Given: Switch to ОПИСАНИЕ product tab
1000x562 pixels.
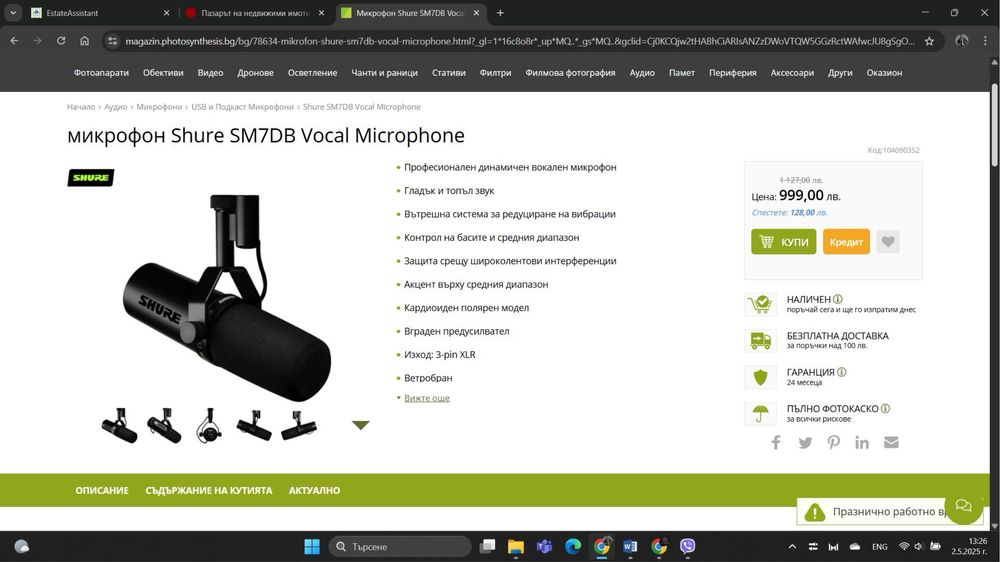Looking at the screenshot, I should click(x=102, y=491).
